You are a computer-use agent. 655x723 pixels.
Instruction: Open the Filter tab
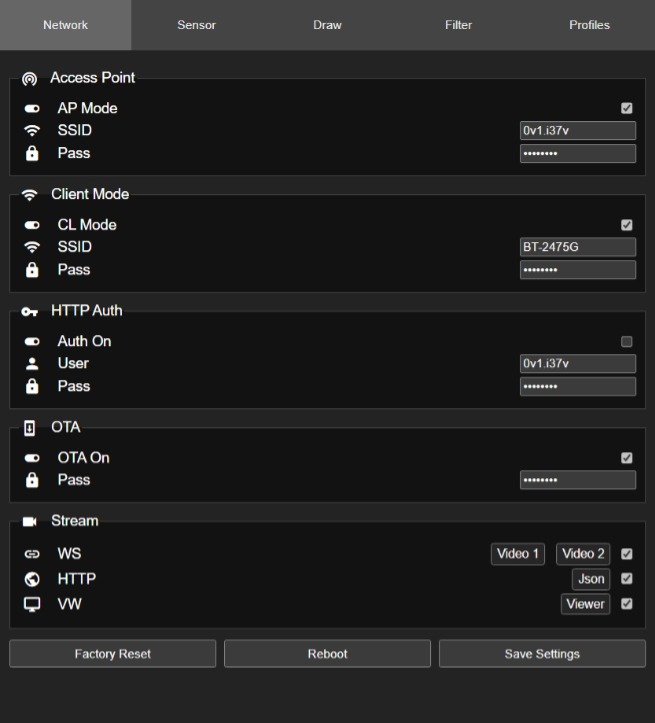pos(458,25)
